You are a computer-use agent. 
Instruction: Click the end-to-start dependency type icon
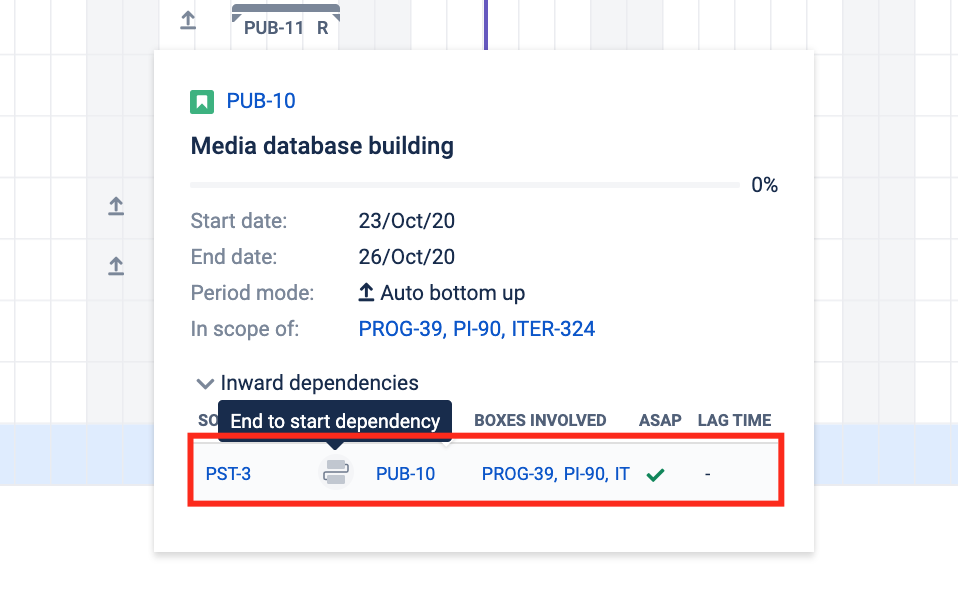335,473
